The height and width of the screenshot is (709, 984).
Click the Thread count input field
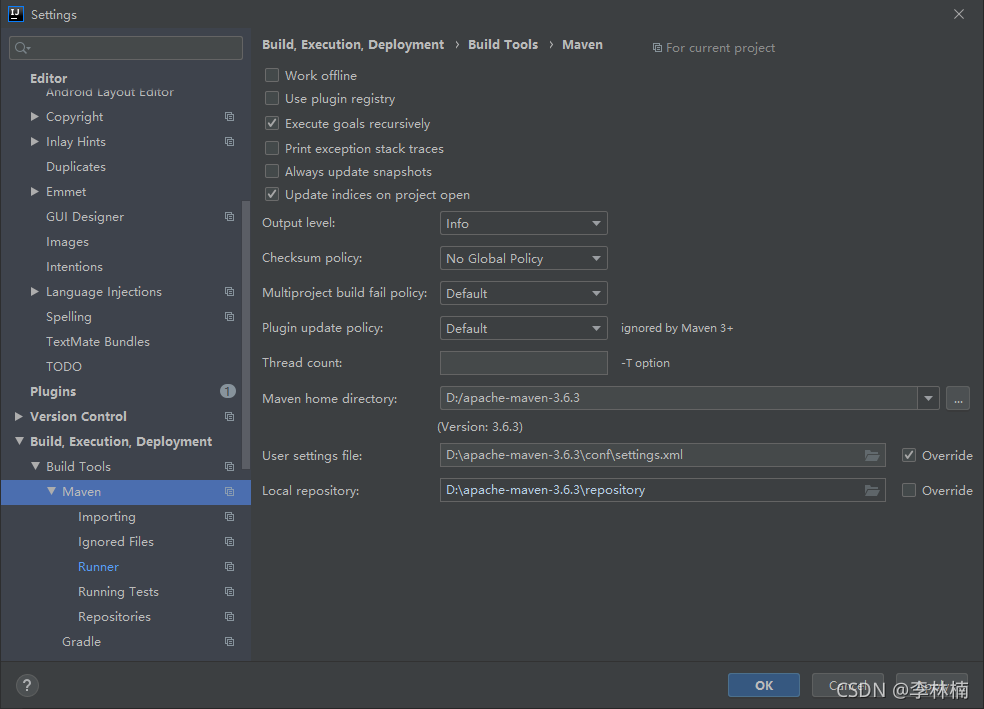pyautogui.click(x=523, y=363)
